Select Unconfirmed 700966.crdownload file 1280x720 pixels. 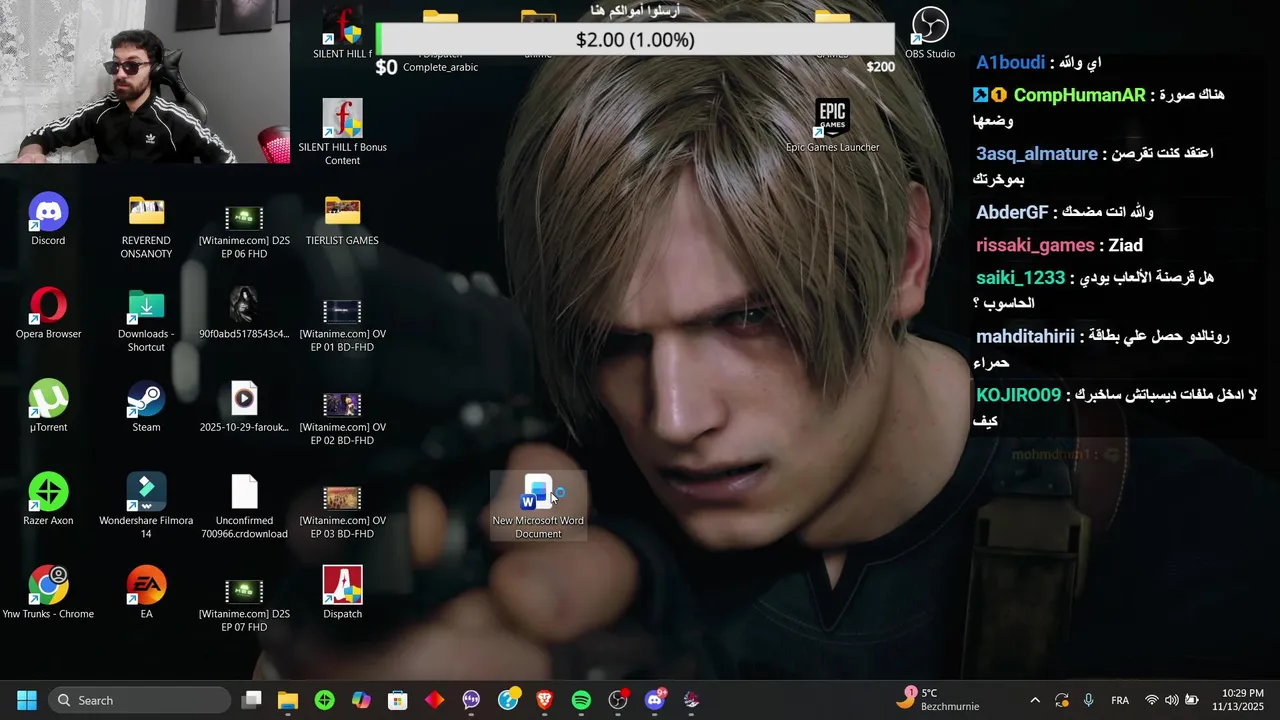coord(244,505)
